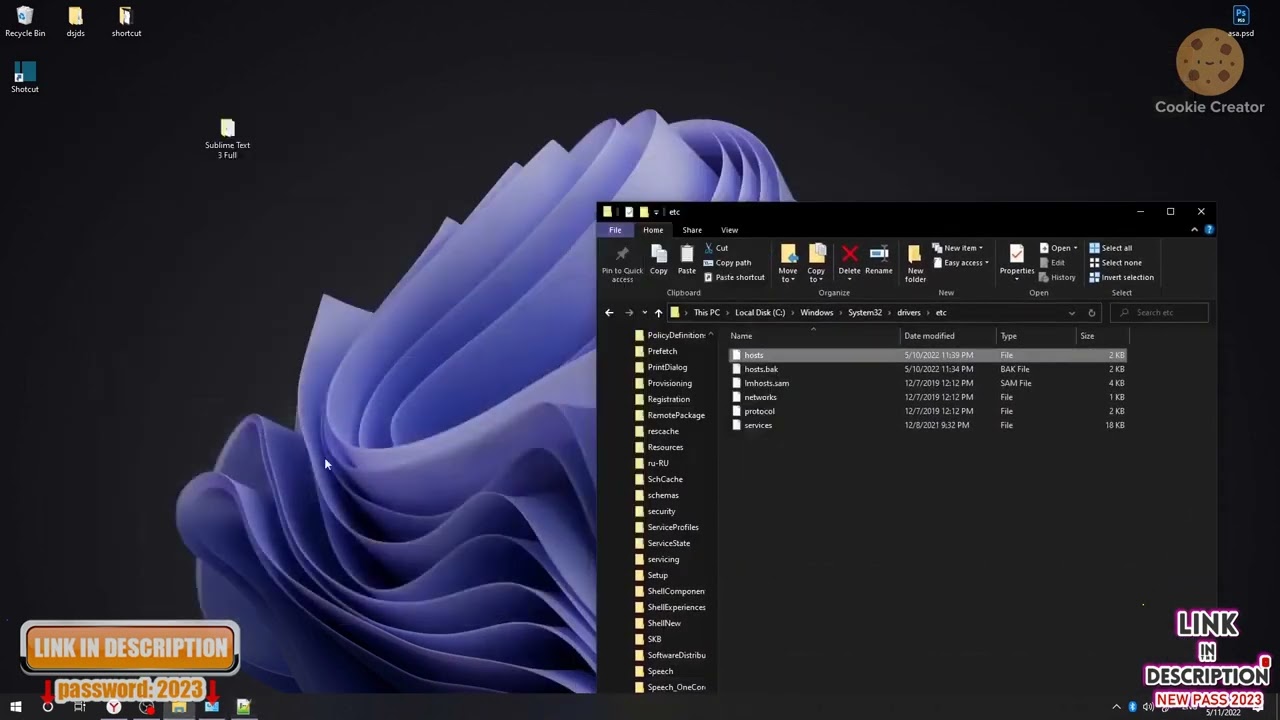The width and height of the screenshot is (1280, 720).
Task: Select the networks file
Action: (928, 397)
